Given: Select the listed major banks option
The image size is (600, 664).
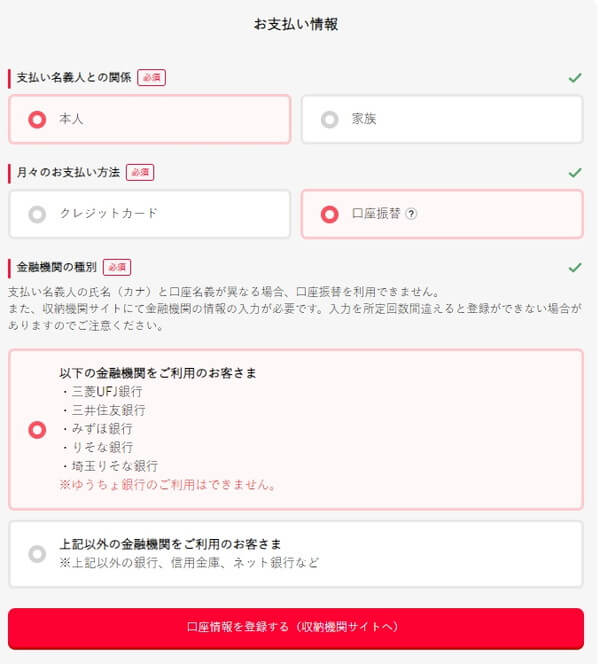Looking at the screenshot, I should click(x=296, y=429).
